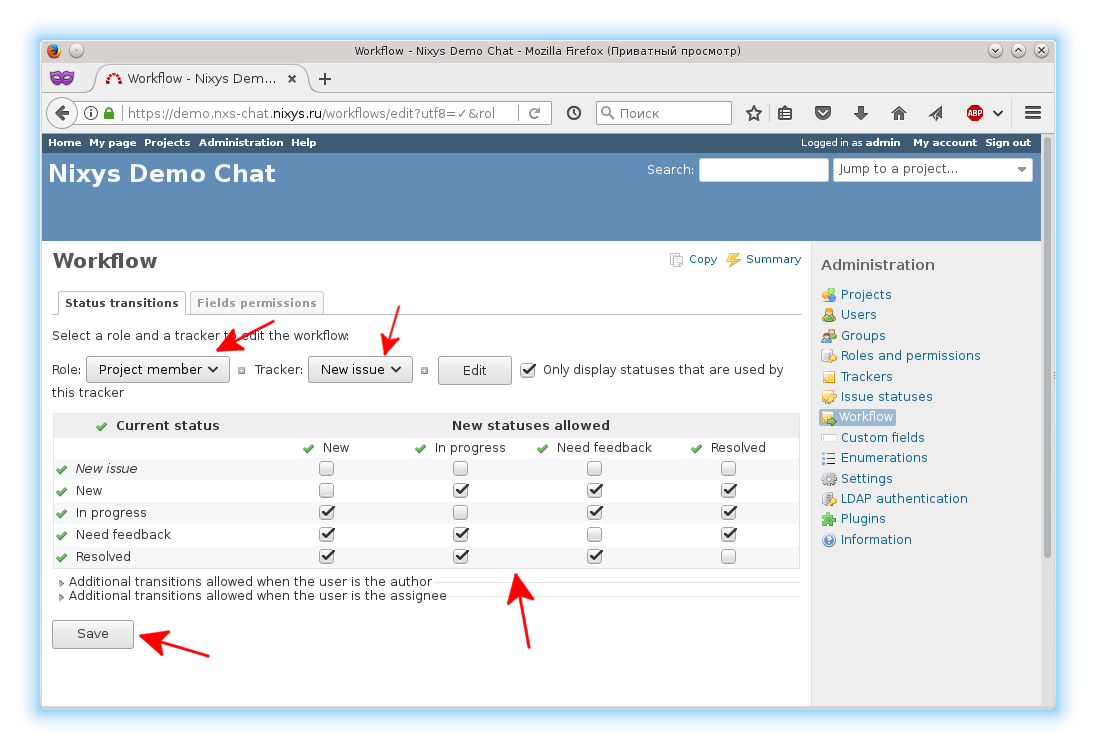Expand additional transitions when user is the author
Viewport: 1096px width, 750px height.
point(250,582)
